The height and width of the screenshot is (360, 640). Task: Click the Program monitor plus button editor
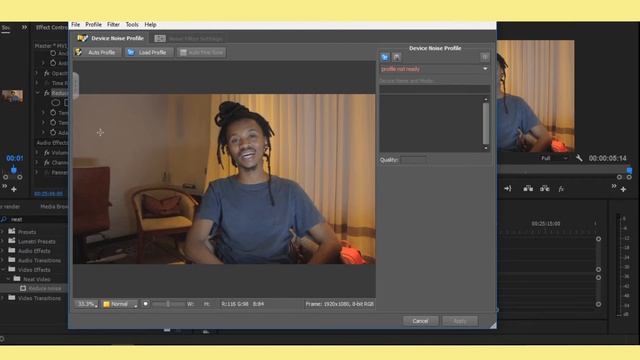623,189
